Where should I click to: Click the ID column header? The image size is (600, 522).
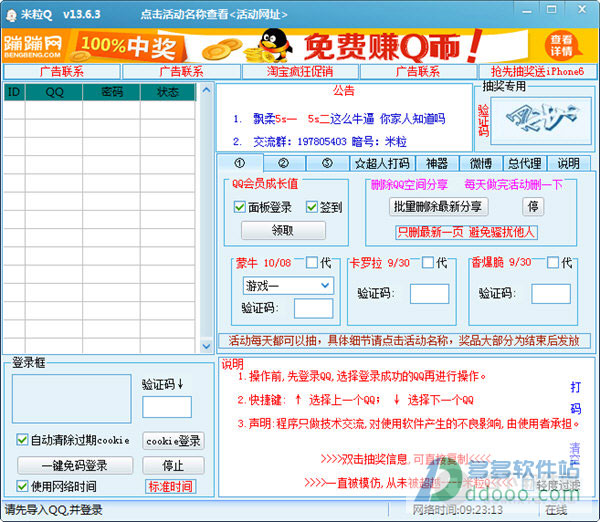click(x=14, y=92)
